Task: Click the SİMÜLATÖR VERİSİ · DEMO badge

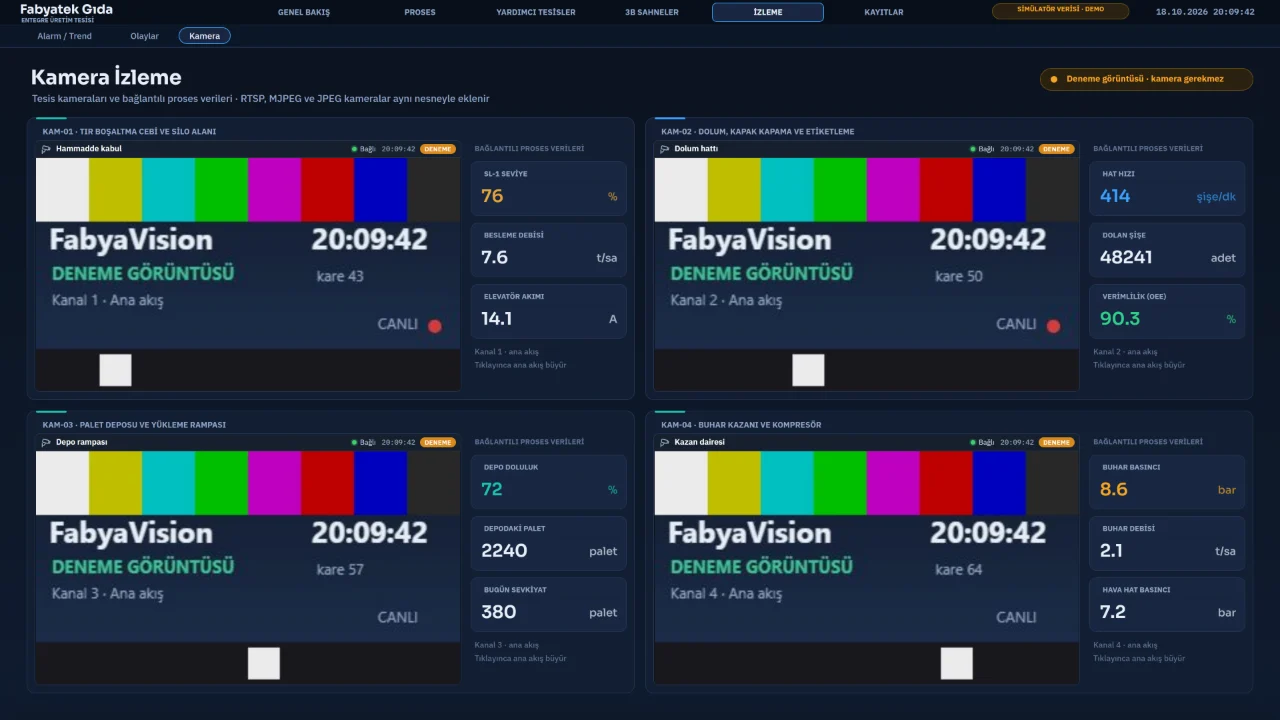Action: click(x=1060, y=11)
